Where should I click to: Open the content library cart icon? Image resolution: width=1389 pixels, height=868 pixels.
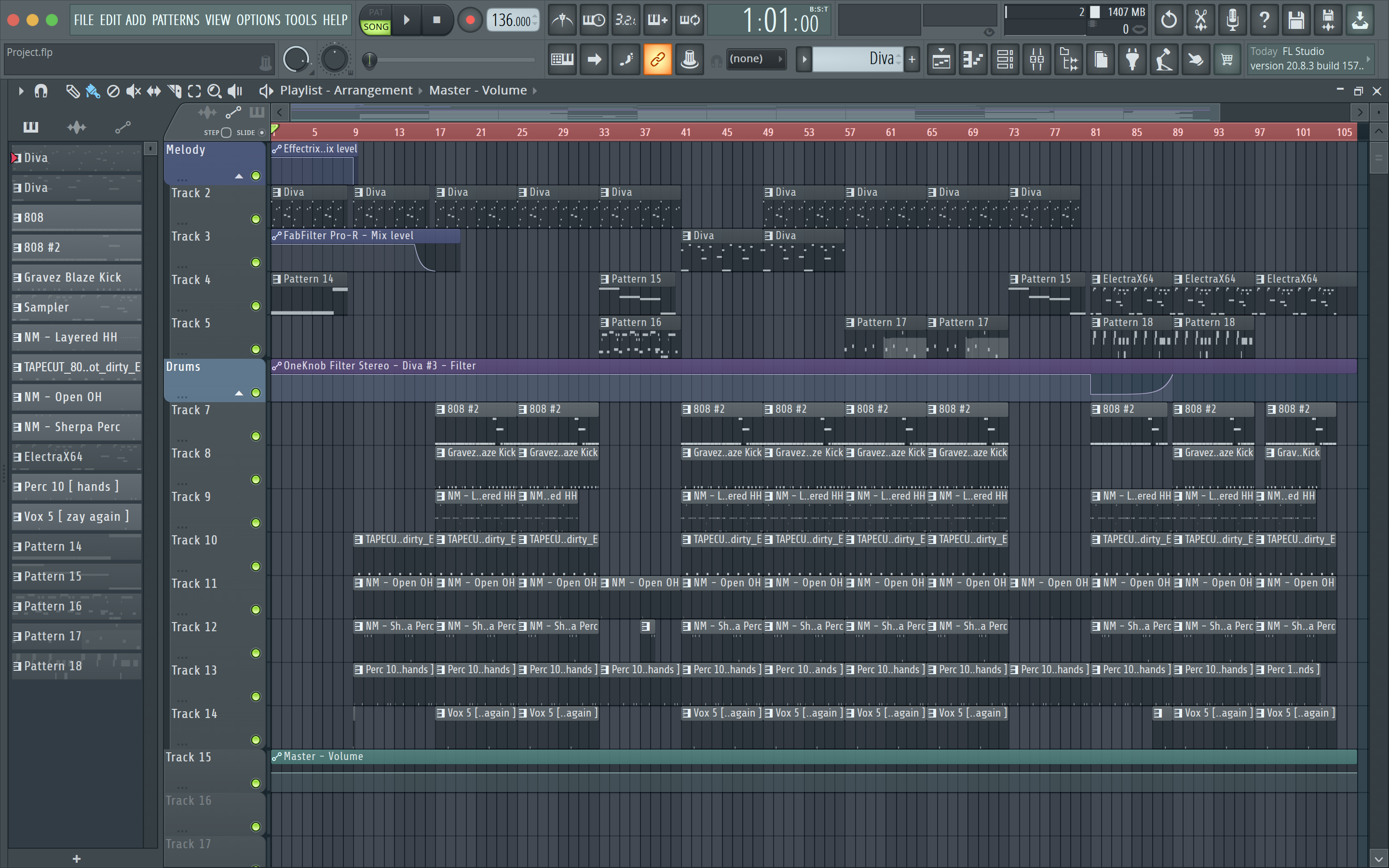1227,59
